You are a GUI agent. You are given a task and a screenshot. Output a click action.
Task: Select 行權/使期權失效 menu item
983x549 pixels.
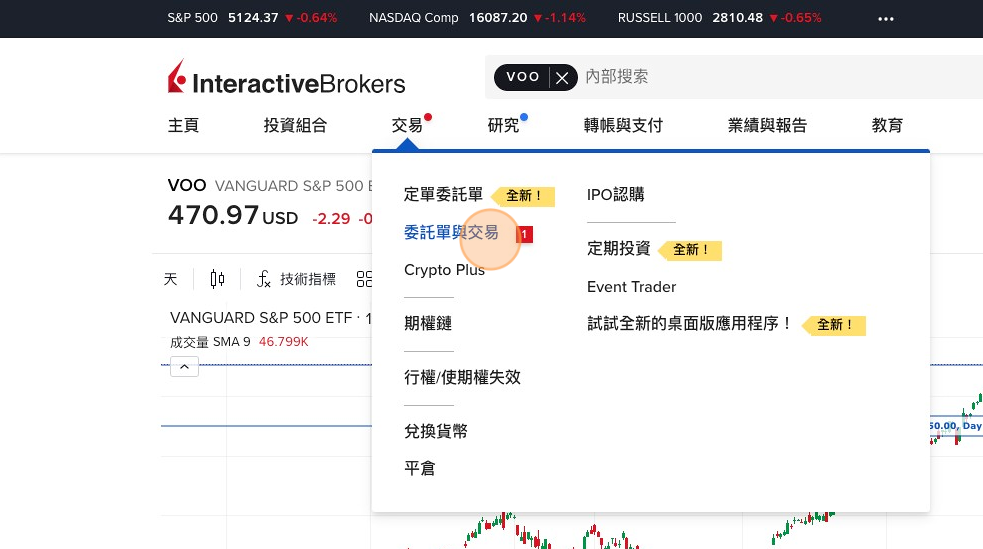pos(462,377)
